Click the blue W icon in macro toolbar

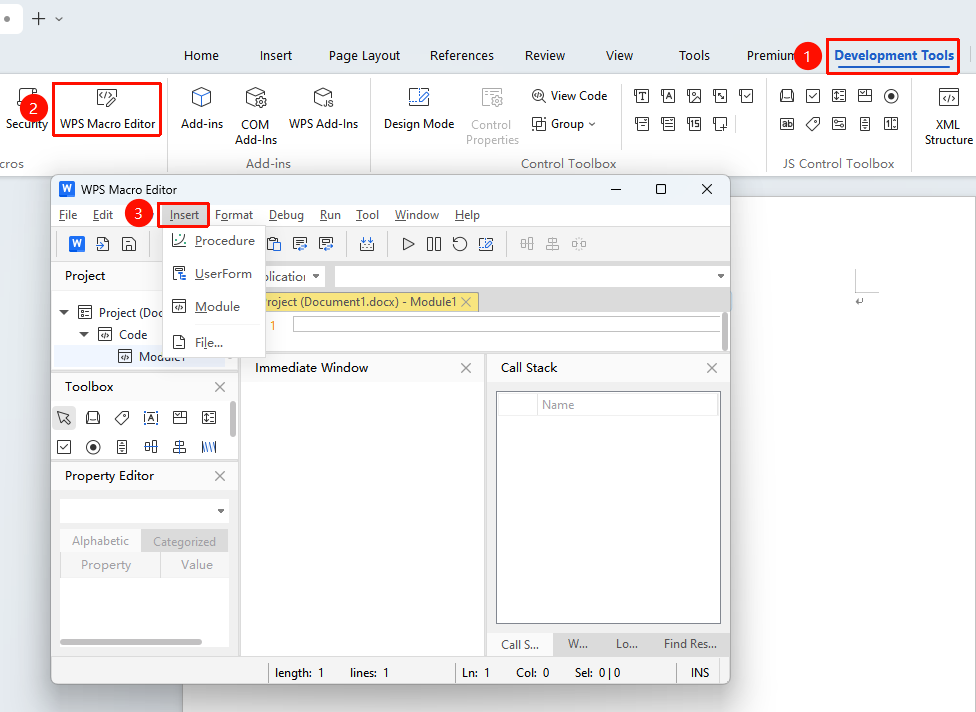77,244
